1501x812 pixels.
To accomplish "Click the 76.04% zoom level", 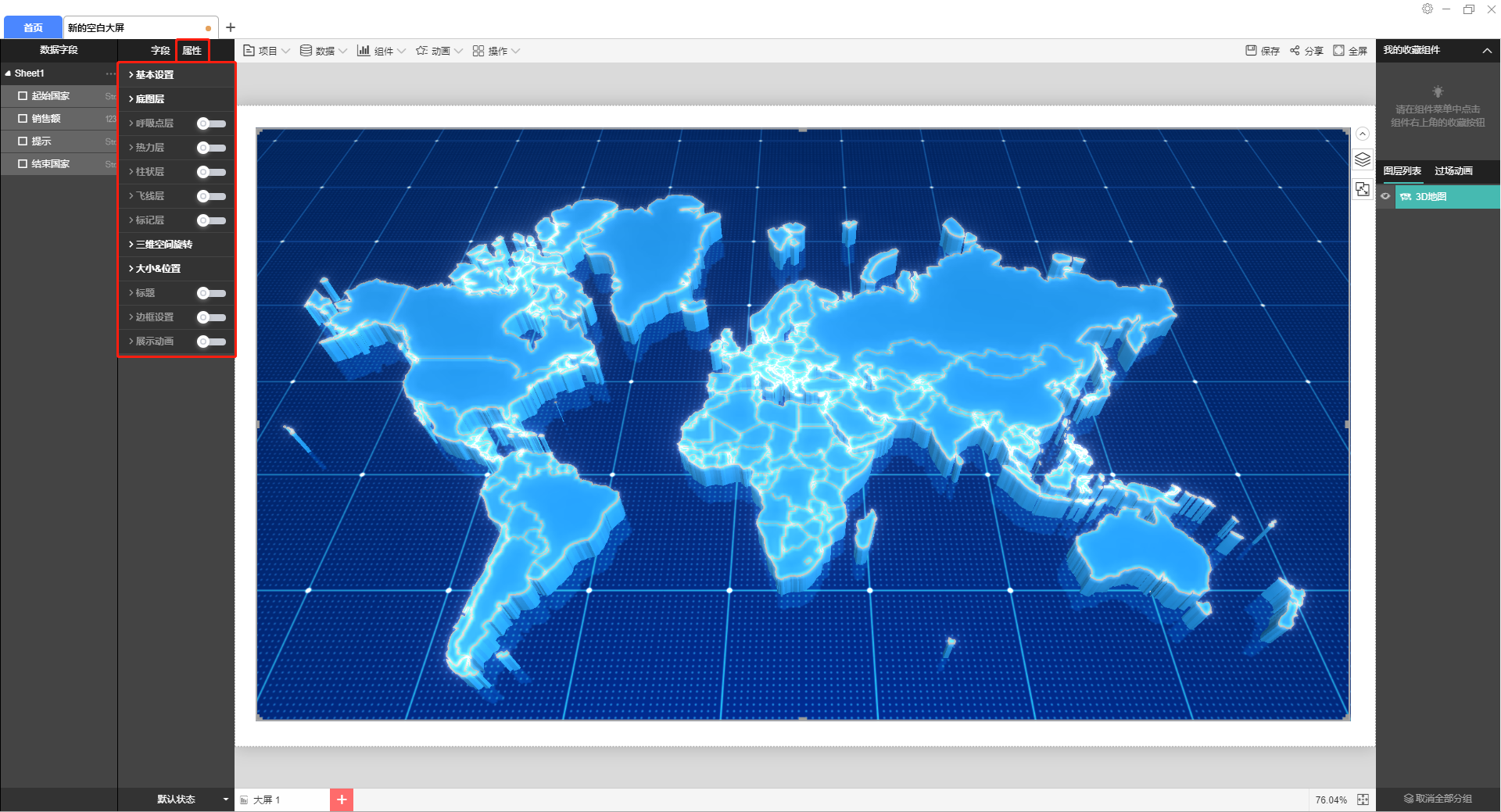I will pos(1331,800).
